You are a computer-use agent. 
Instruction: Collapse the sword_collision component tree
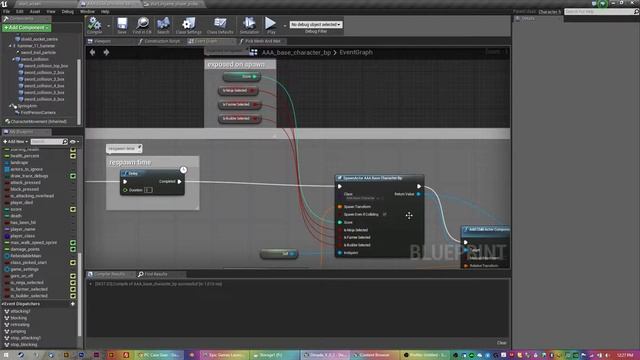13,59
